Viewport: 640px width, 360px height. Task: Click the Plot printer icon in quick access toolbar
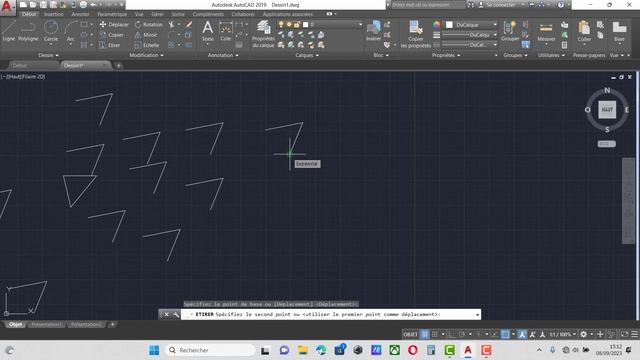pyautogui.click(x=83, y=5)
